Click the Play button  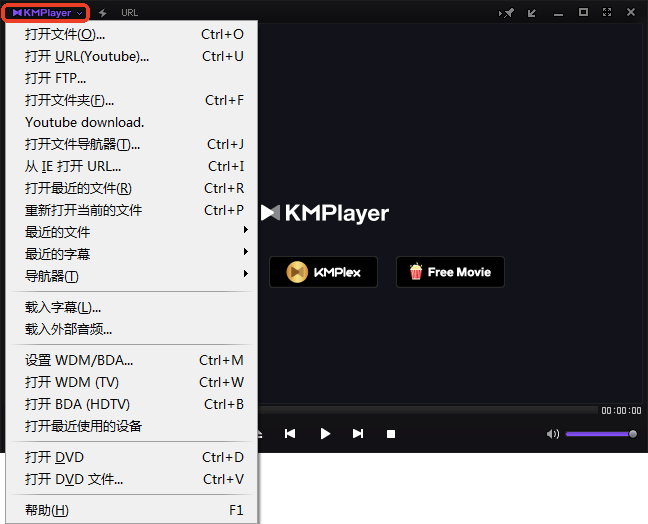(x=325, y=434)
